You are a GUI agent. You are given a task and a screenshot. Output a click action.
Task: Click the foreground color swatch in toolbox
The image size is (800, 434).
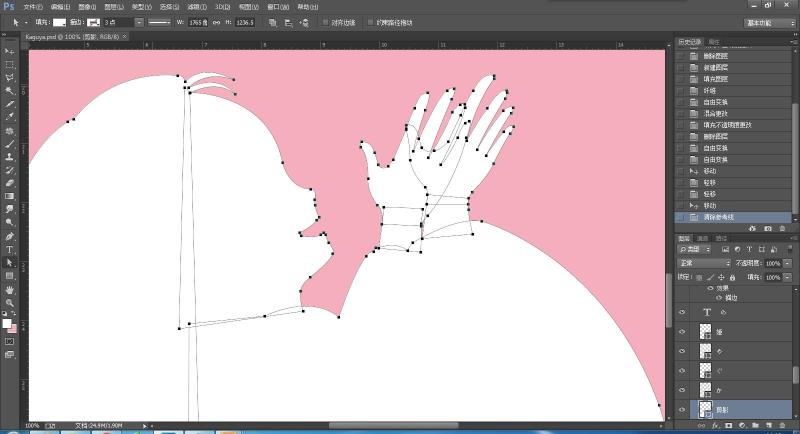(x=7, y=324)
